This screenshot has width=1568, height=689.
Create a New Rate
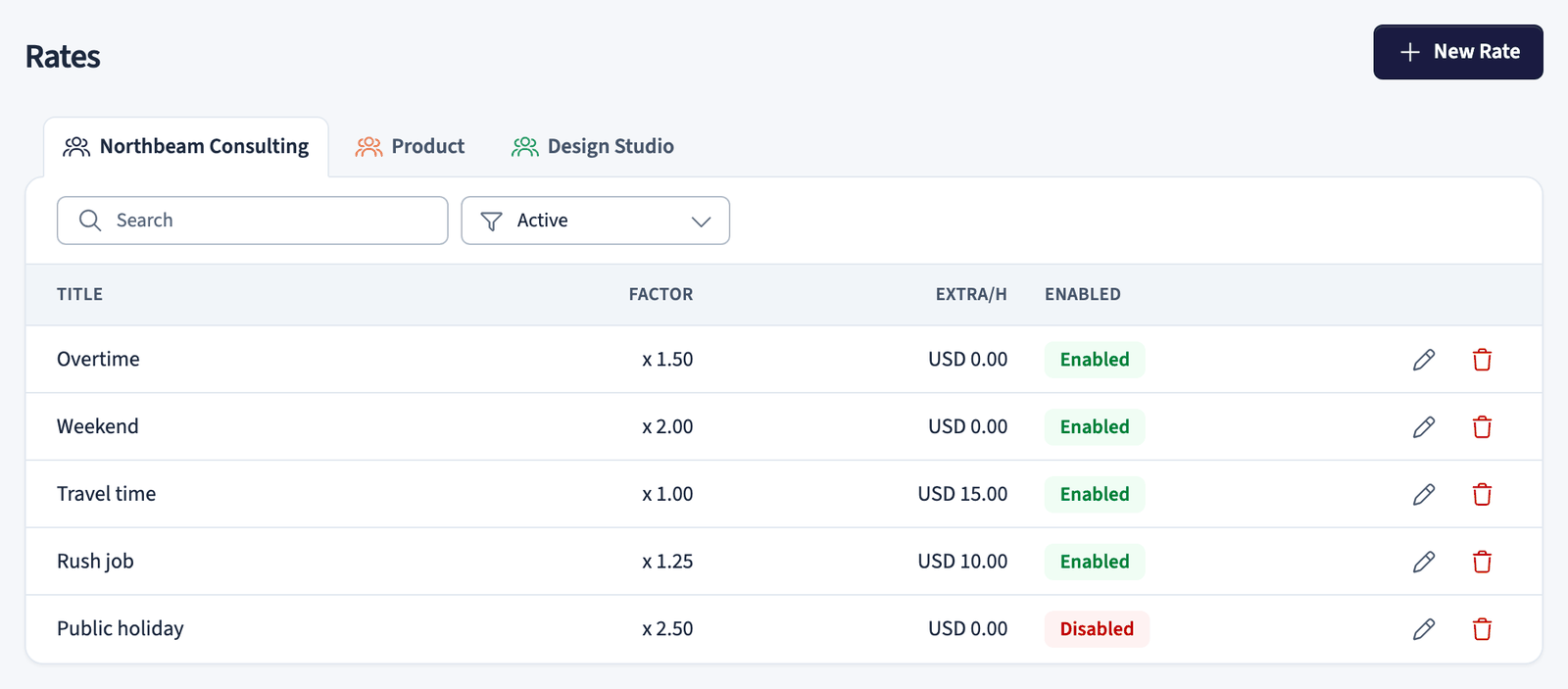coord(1458,52)
